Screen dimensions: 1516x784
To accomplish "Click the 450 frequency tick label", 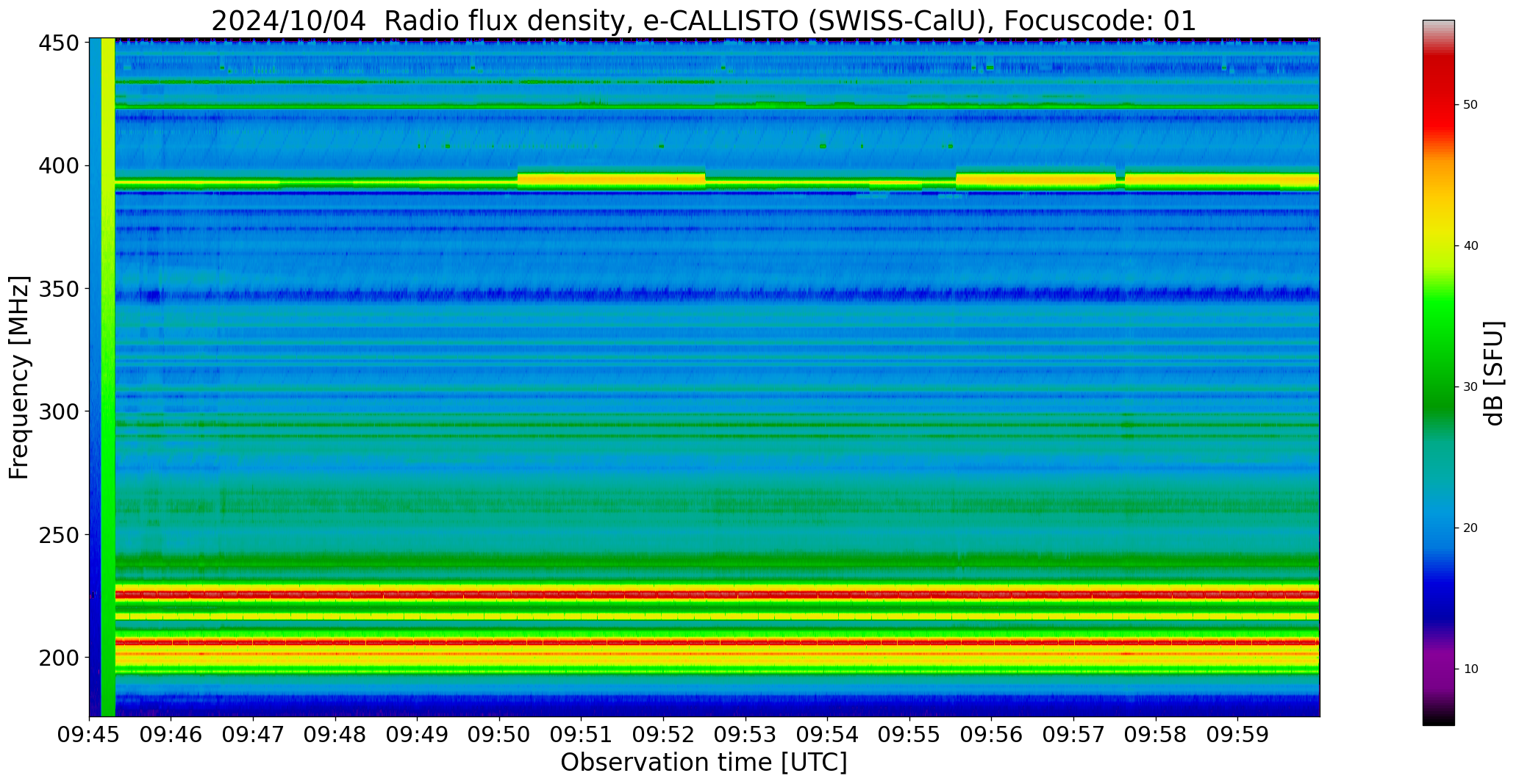I will pyautogui.click(x=59, y=43).
